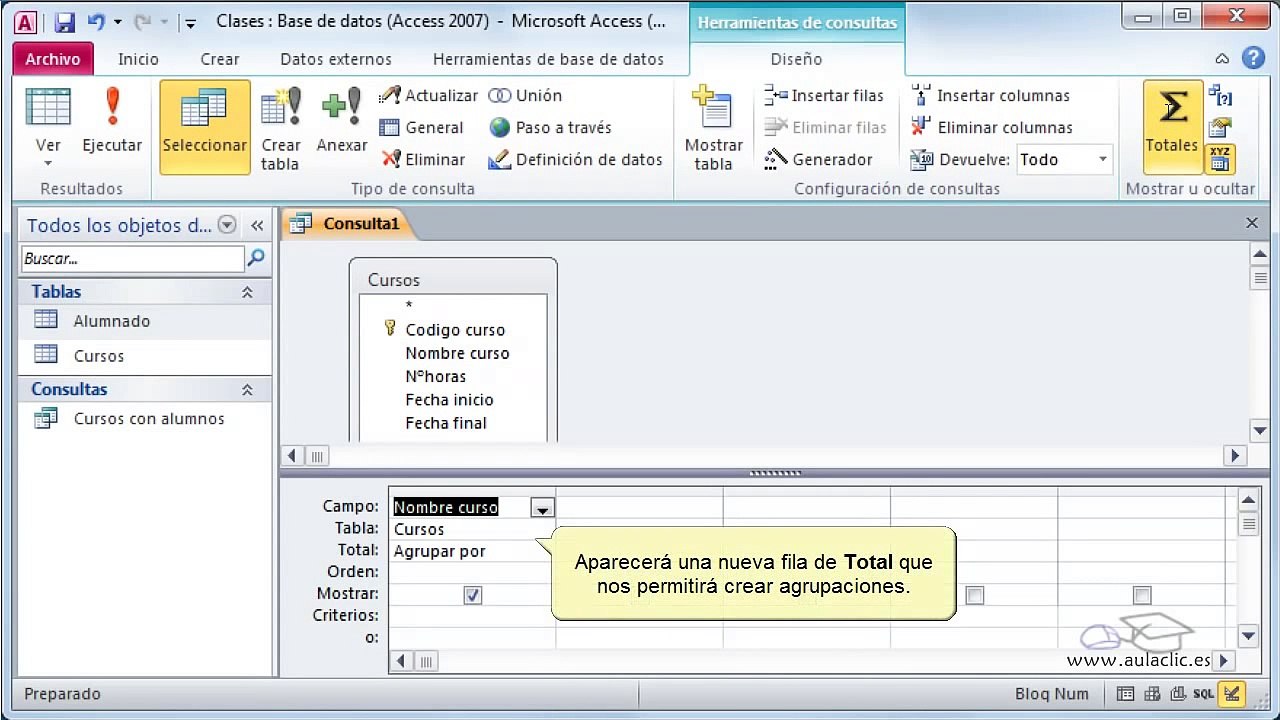
Task: Open the customize quick access toolbar dropdown
Action: (190, 22)
